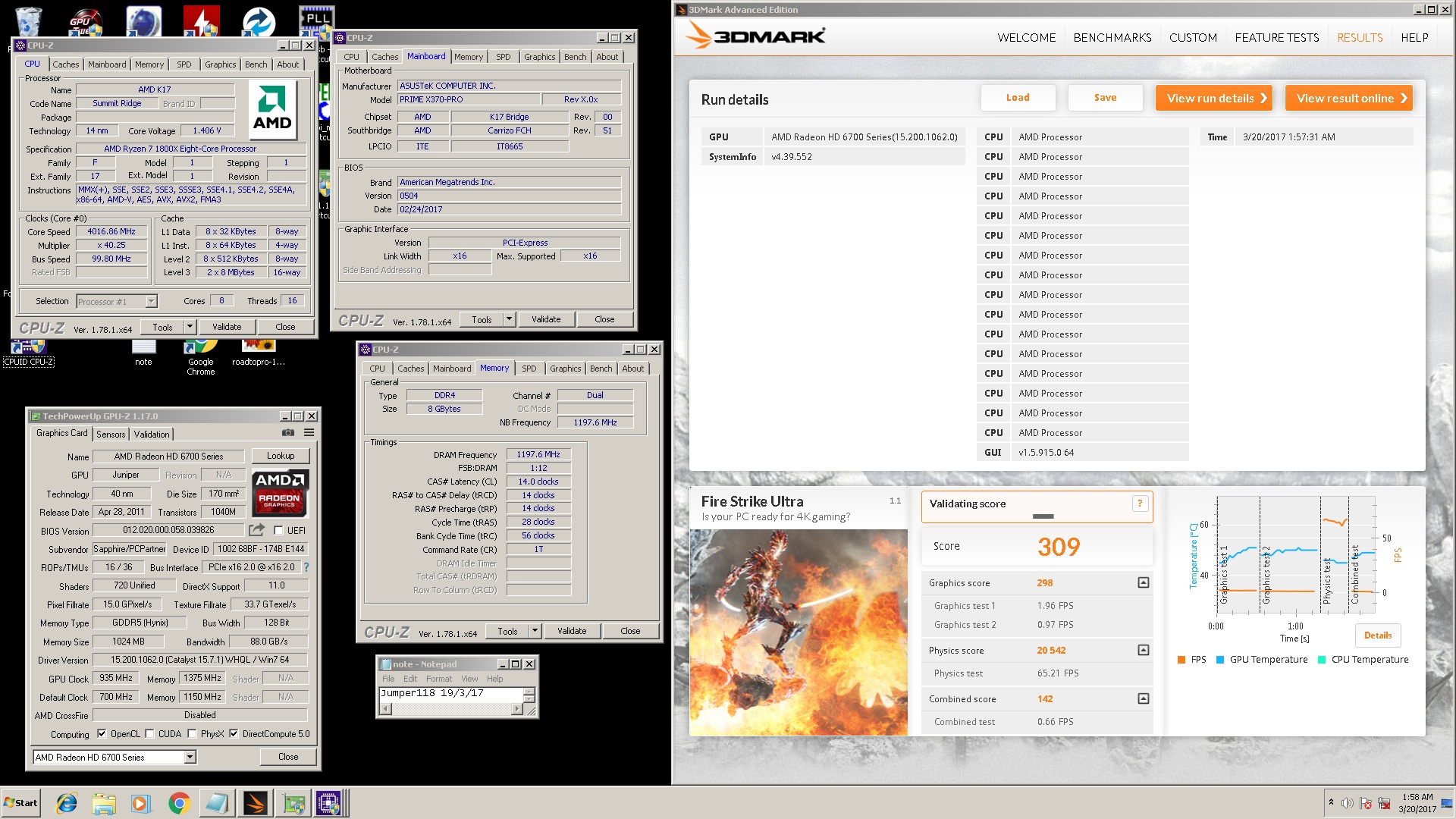Open the Google Chrome desktop shortcut

pos(201,358)
